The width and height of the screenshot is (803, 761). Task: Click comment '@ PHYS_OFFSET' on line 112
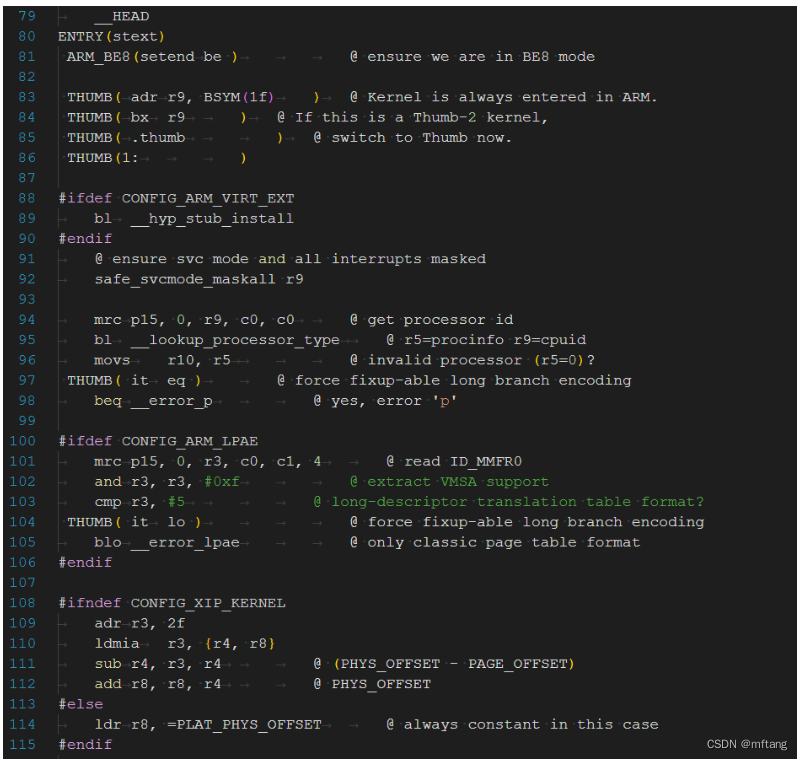tap(372, 684)
